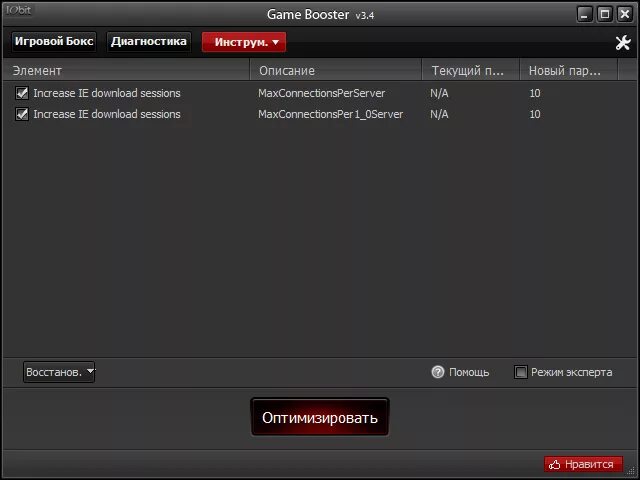This screenshot has width=640, height=480.
Task: Switch to the Диагностика tab
Action: coord(149,42)
